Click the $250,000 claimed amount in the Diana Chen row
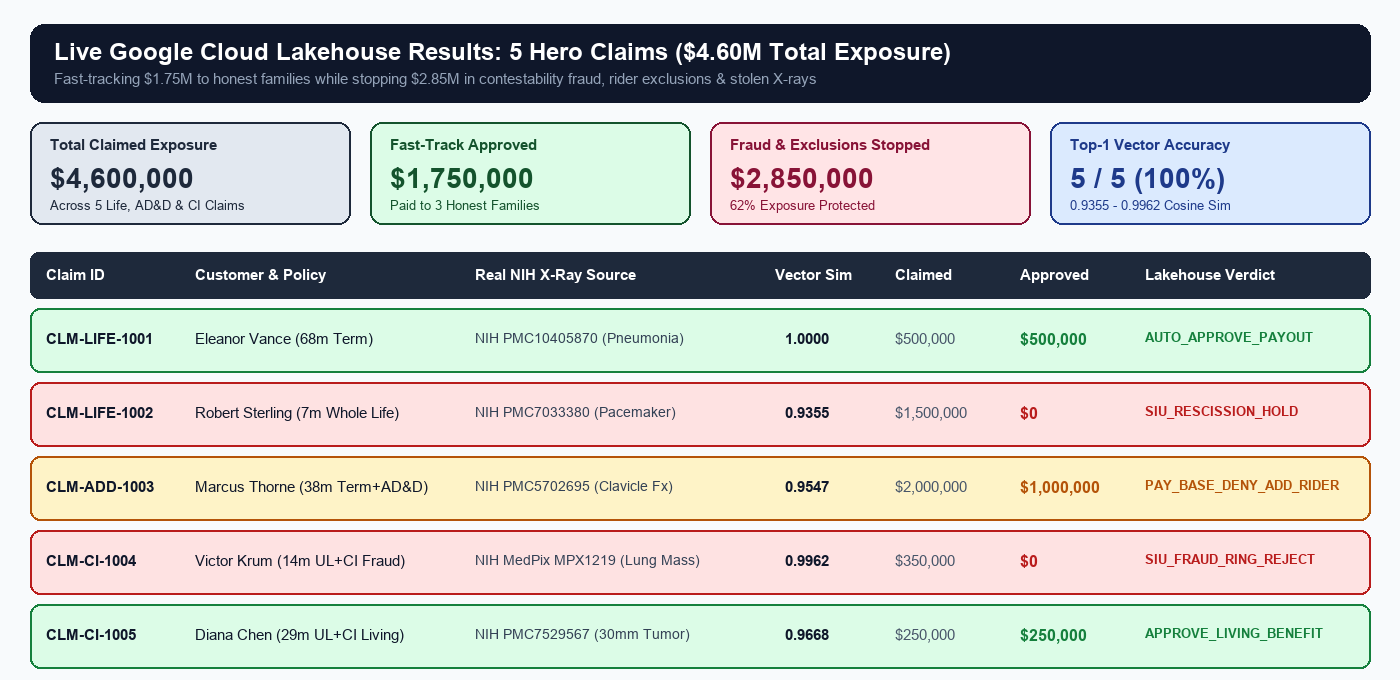 pos(925,635)
